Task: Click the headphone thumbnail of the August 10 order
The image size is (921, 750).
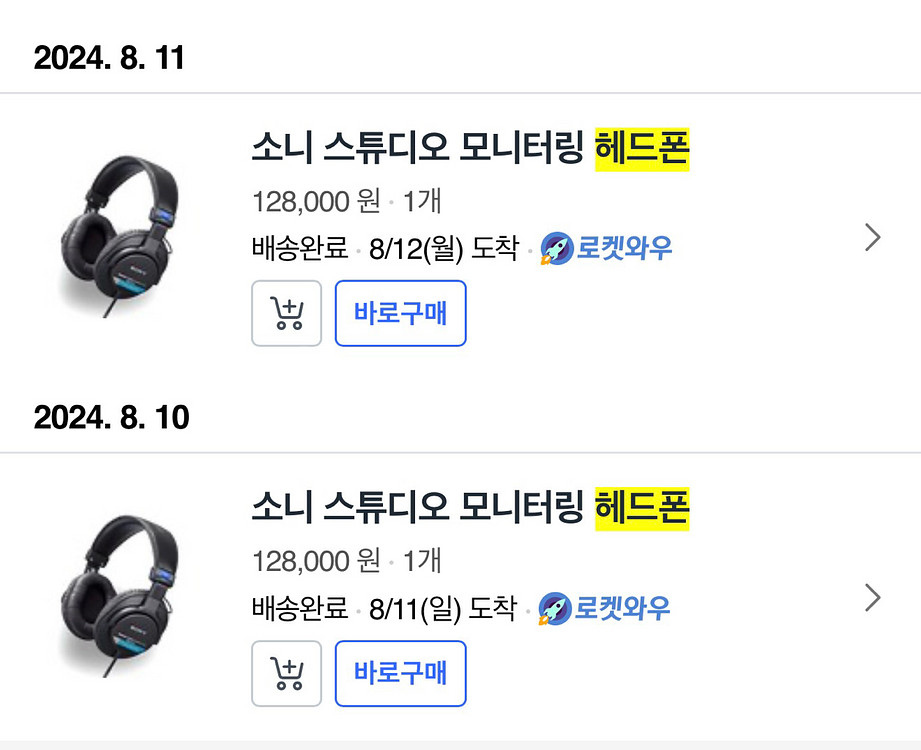Action: click(120, 590)
